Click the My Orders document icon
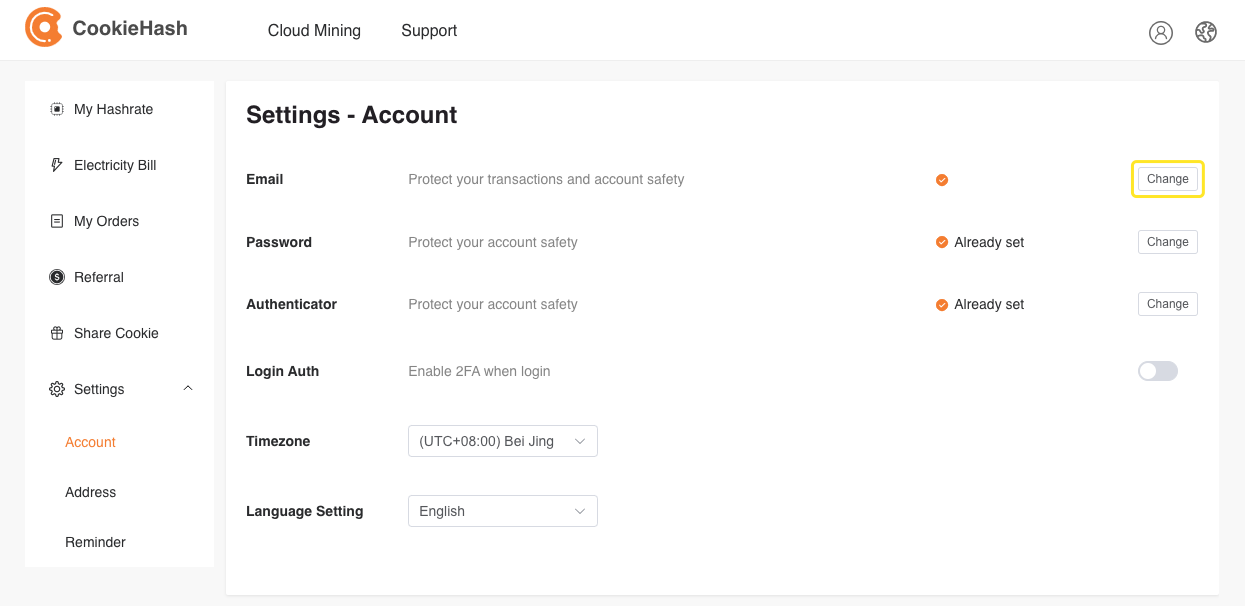Viewport: 1245px width, 606px height. (57, 221)
